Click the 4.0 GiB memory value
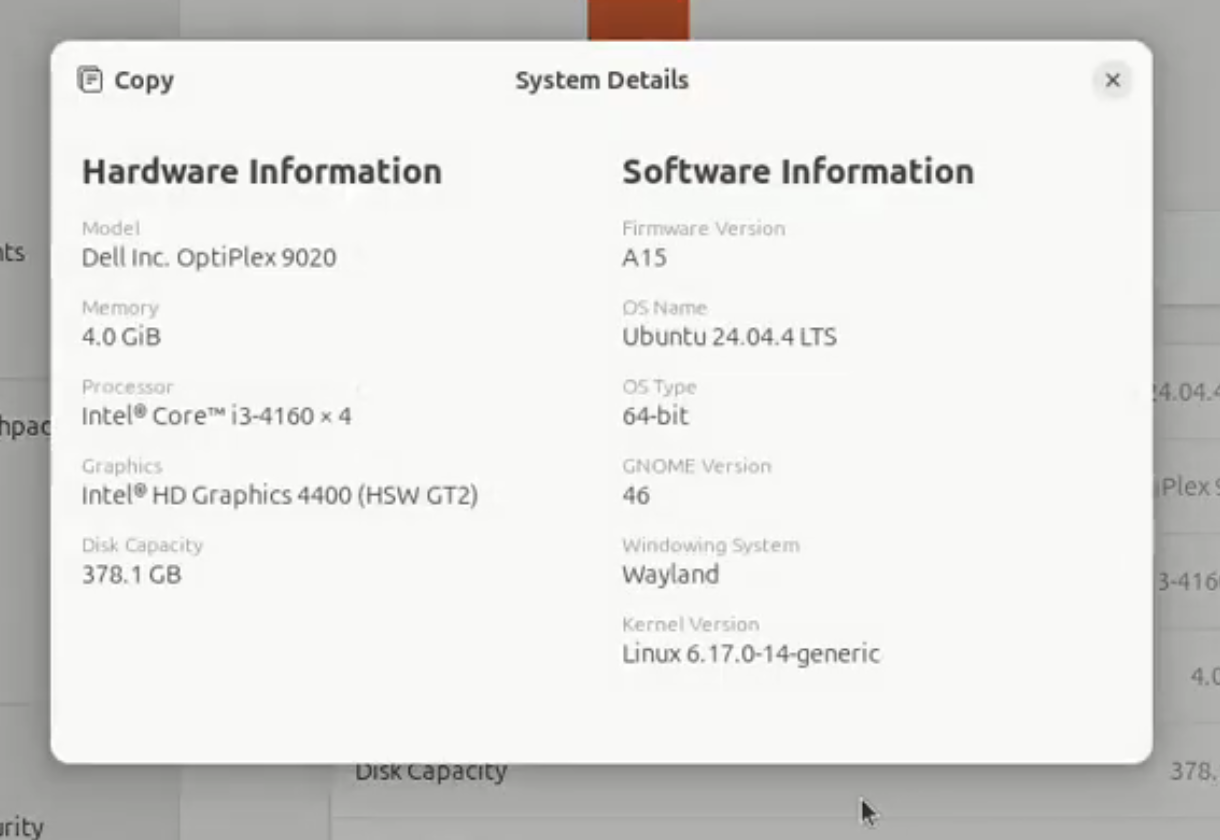The image size is (1220, 840). [121, 336]
